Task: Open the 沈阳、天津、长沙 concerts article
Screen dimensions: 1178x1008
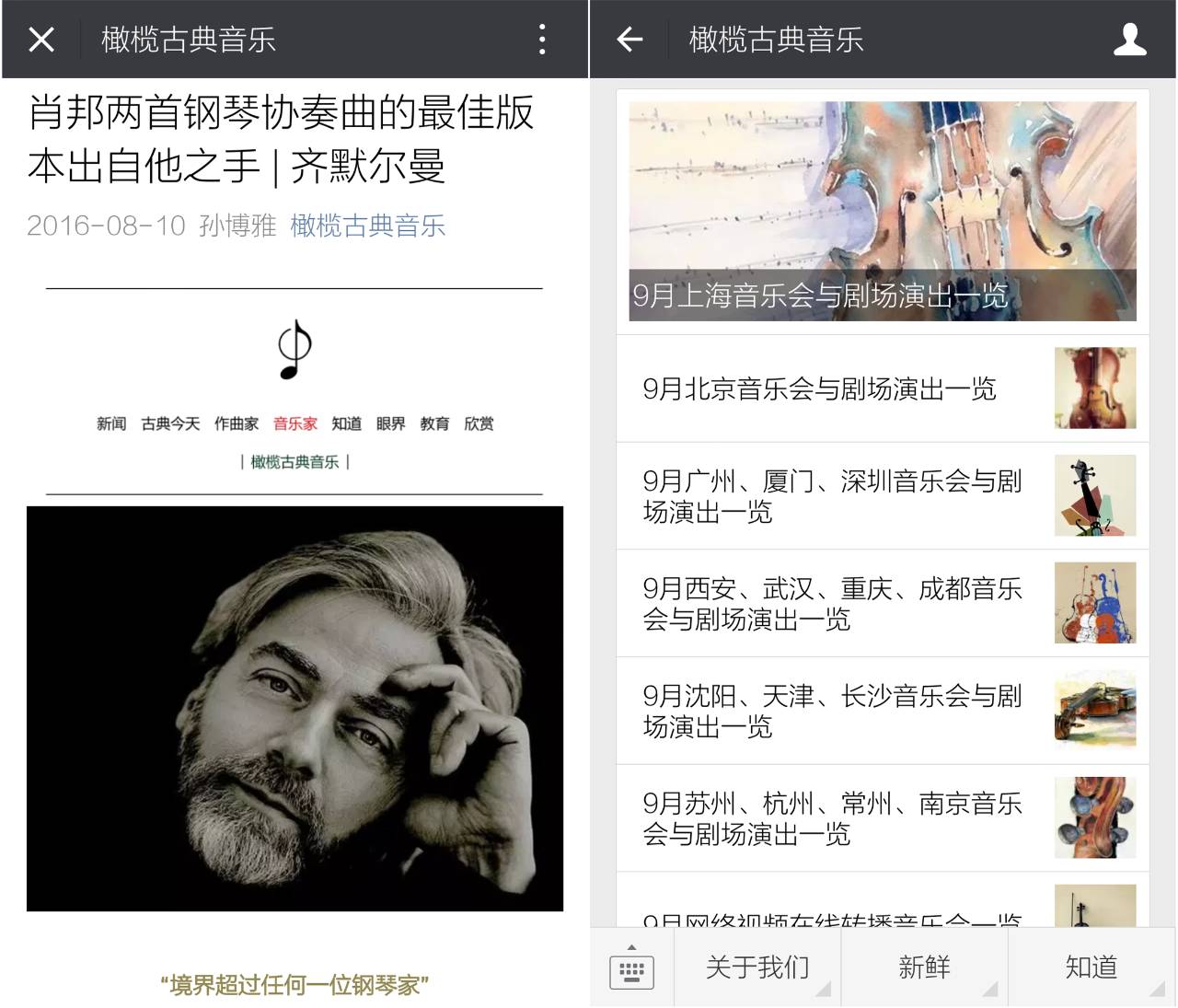Action: point(883,712)
